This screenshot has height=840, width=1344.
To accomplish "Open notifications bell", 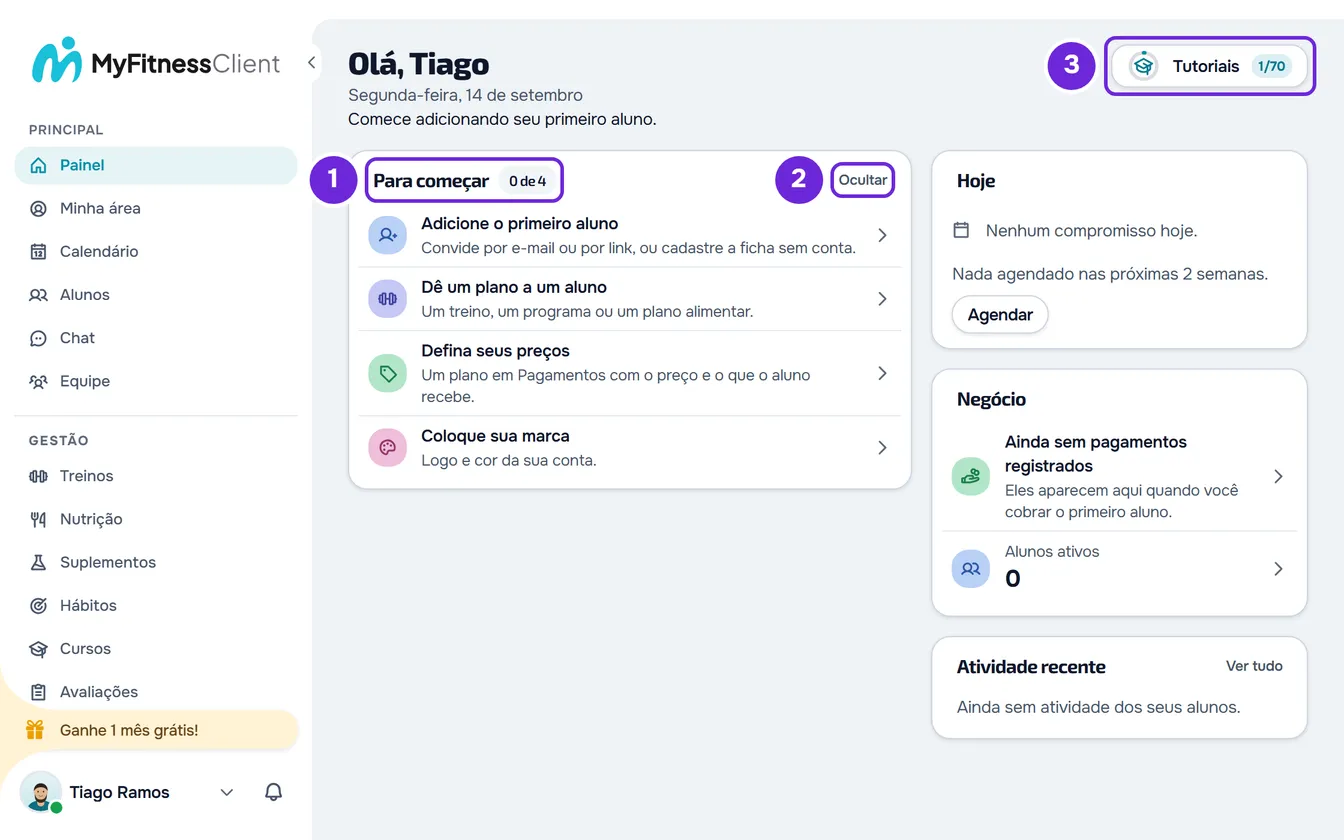I will (273, 792).
